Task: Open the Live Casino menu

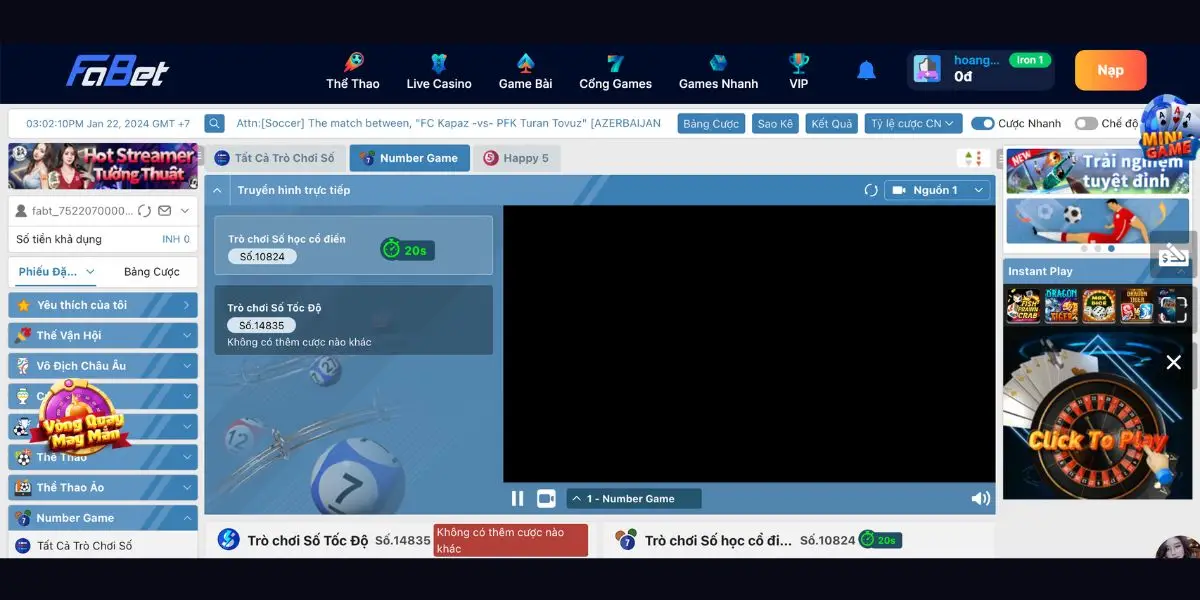Action: (x=439, y=71)
